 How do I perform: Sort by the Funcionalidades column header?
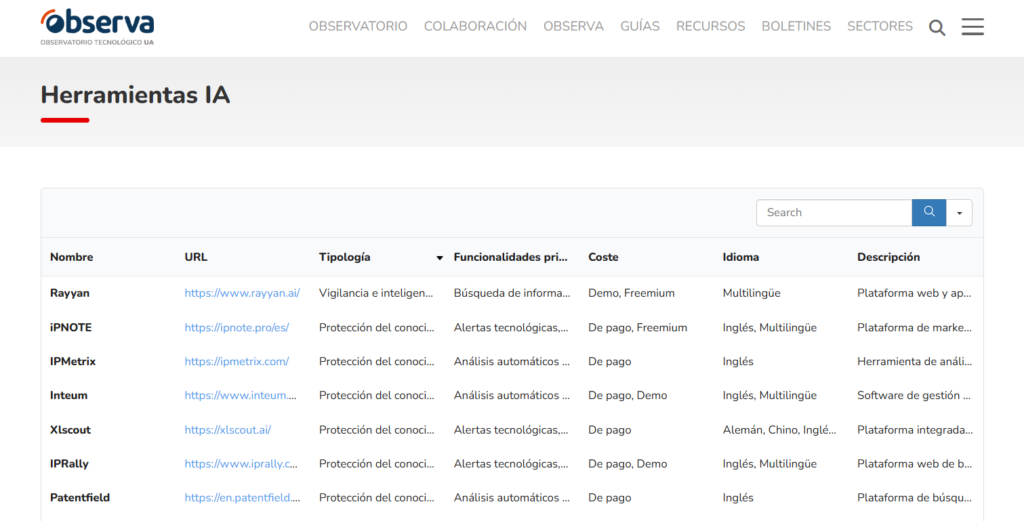coord(511,257)
